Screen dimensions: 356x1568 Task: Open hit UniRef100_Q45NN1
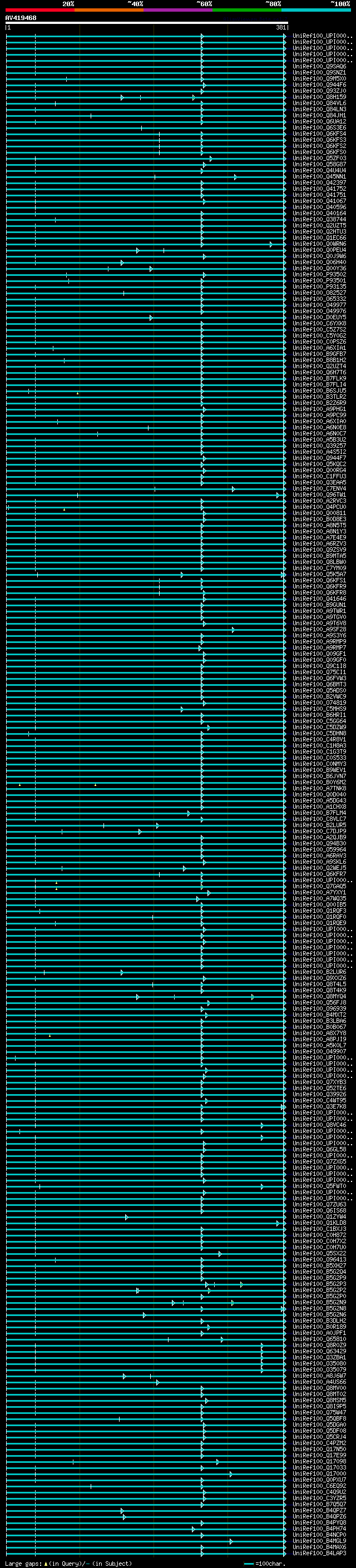pyautogui.click(x=319, y=177)
